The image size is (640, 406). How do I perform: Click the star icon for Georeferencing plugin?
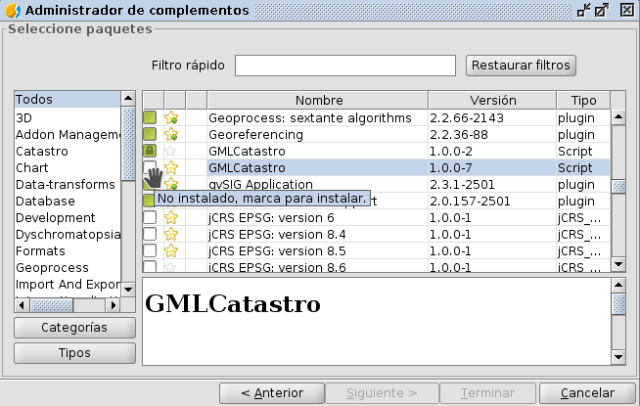coord(171,134)
